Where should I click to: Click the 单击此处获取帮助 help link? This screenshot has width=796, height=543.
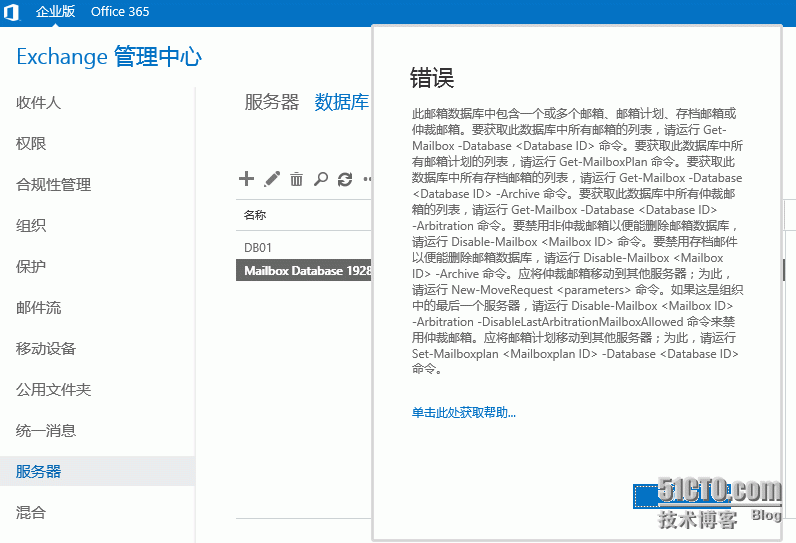[x=463, y=413]
